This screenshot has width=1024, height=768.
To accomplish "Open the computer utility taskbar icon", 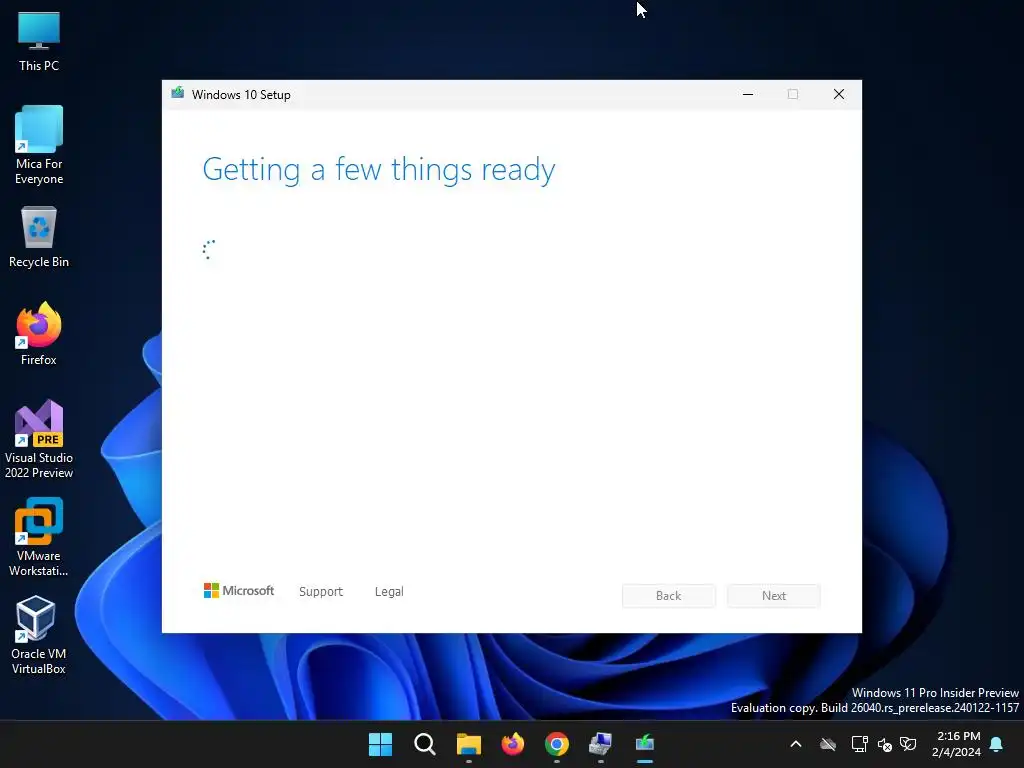I will (x=601, y=744).
